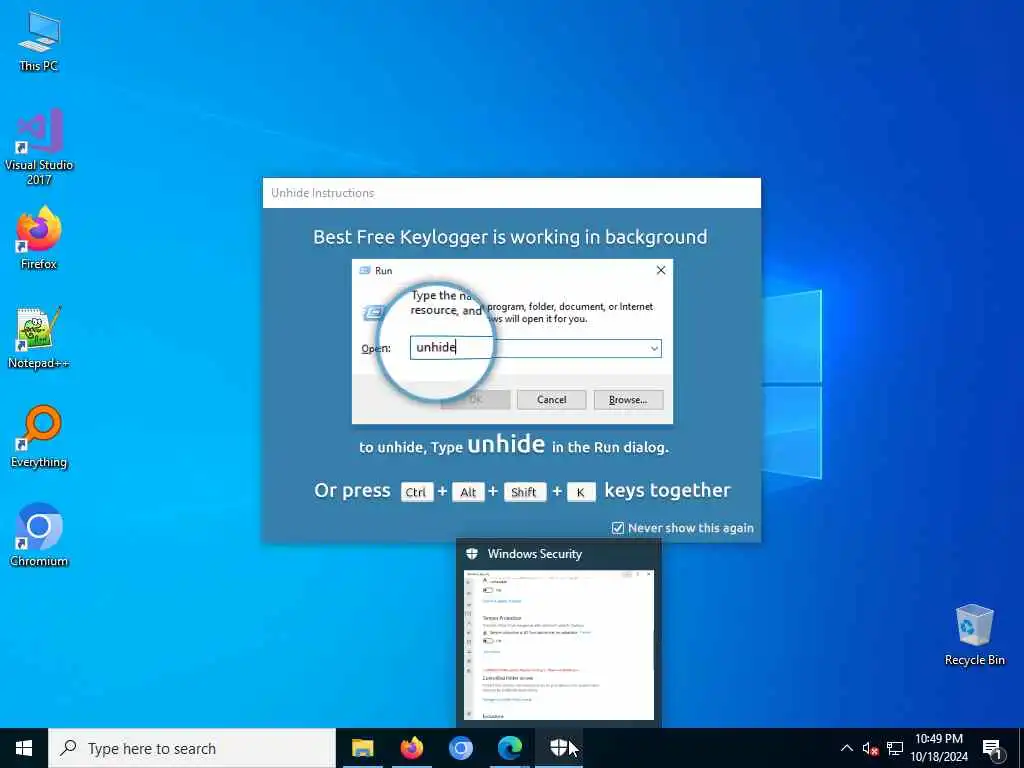The height and width of the screenshot is (768, 1024).
Task: Click the Type here to search box
Action: (192, 748)
